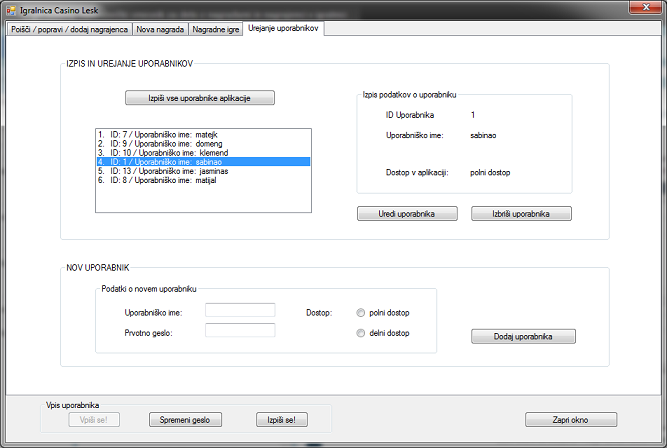Click the Igralnica Casino Lesk title bar icon
The height and width of the screenshot is (448, 667).
11,11
